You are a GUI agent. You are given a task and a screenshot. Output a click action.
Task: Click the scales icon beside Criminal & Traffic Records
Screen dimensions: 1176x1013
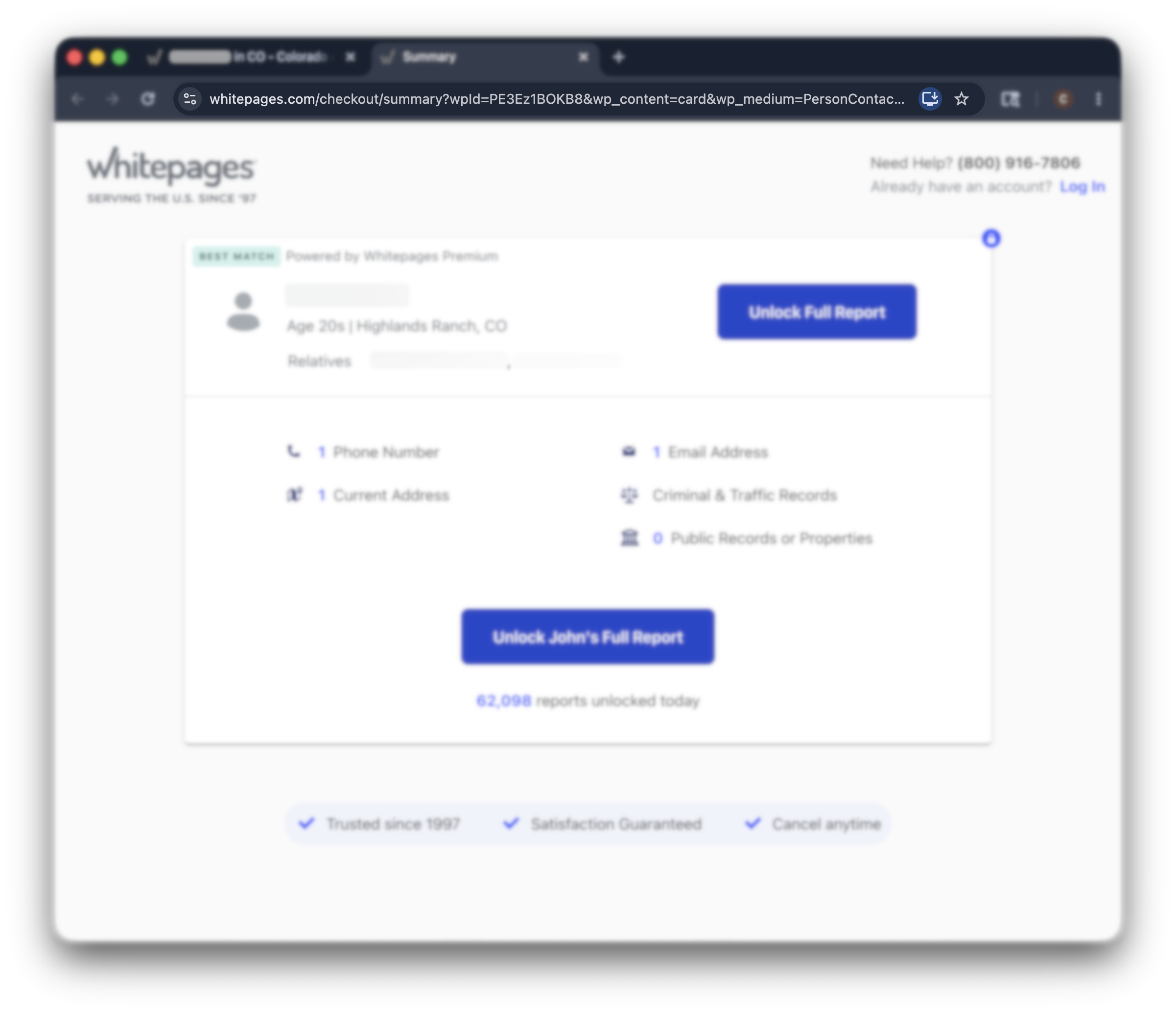pos(630,495)
